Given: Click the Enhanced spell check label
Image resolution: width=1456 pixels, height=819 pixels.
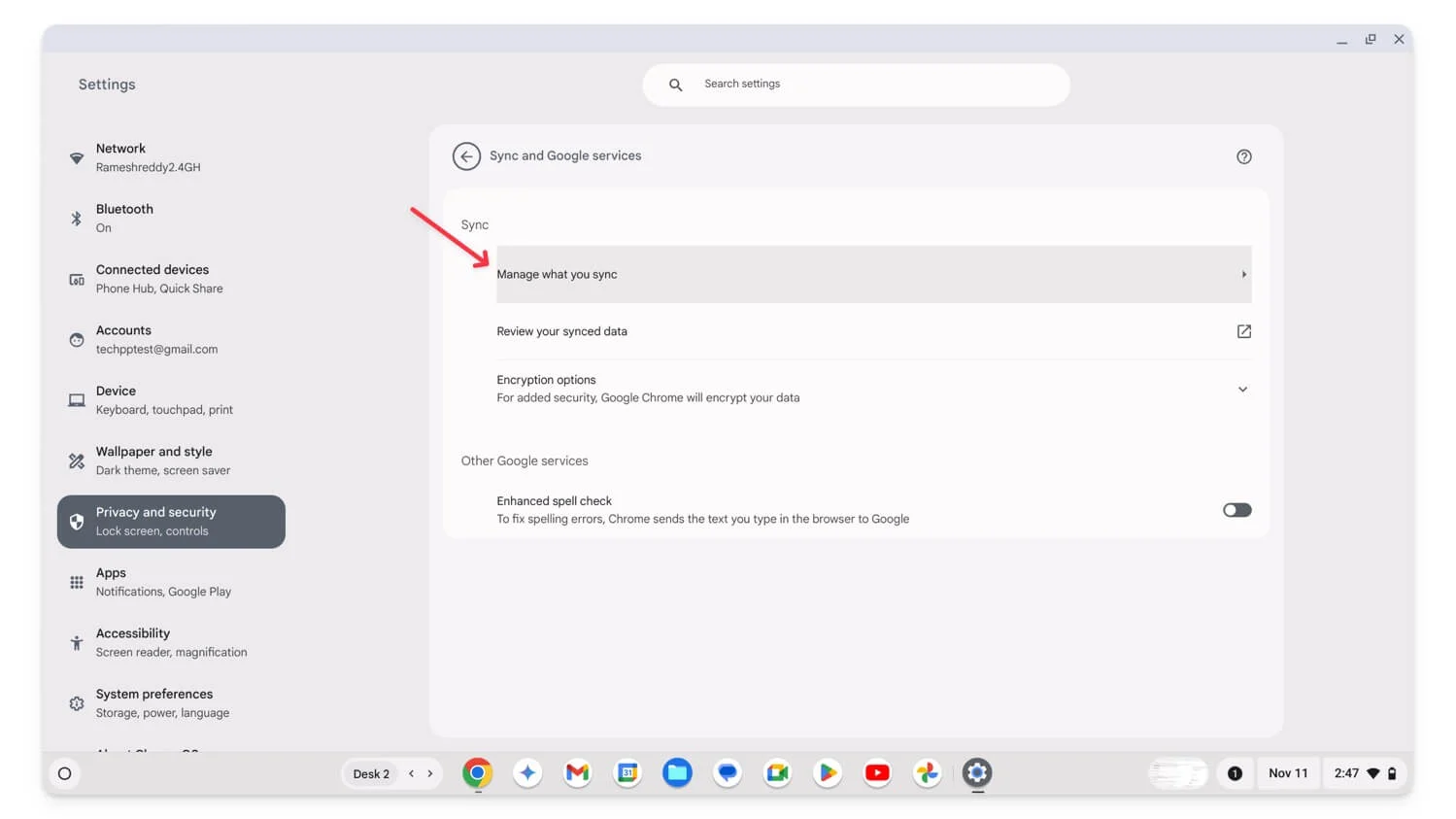Looking at the screenshot, I should coord(554,501).
